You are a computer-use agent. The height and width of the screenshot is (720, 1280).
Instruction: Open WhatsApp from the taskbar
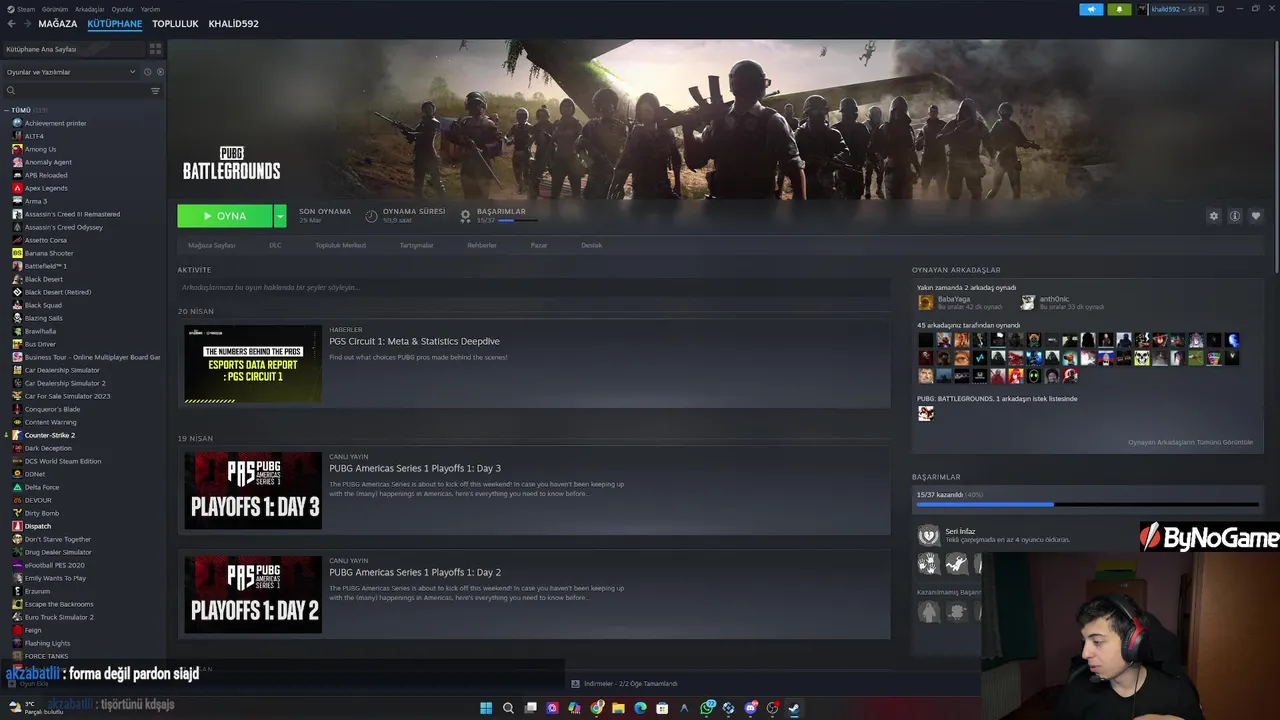pyautogui.click(x=707, y=708)
